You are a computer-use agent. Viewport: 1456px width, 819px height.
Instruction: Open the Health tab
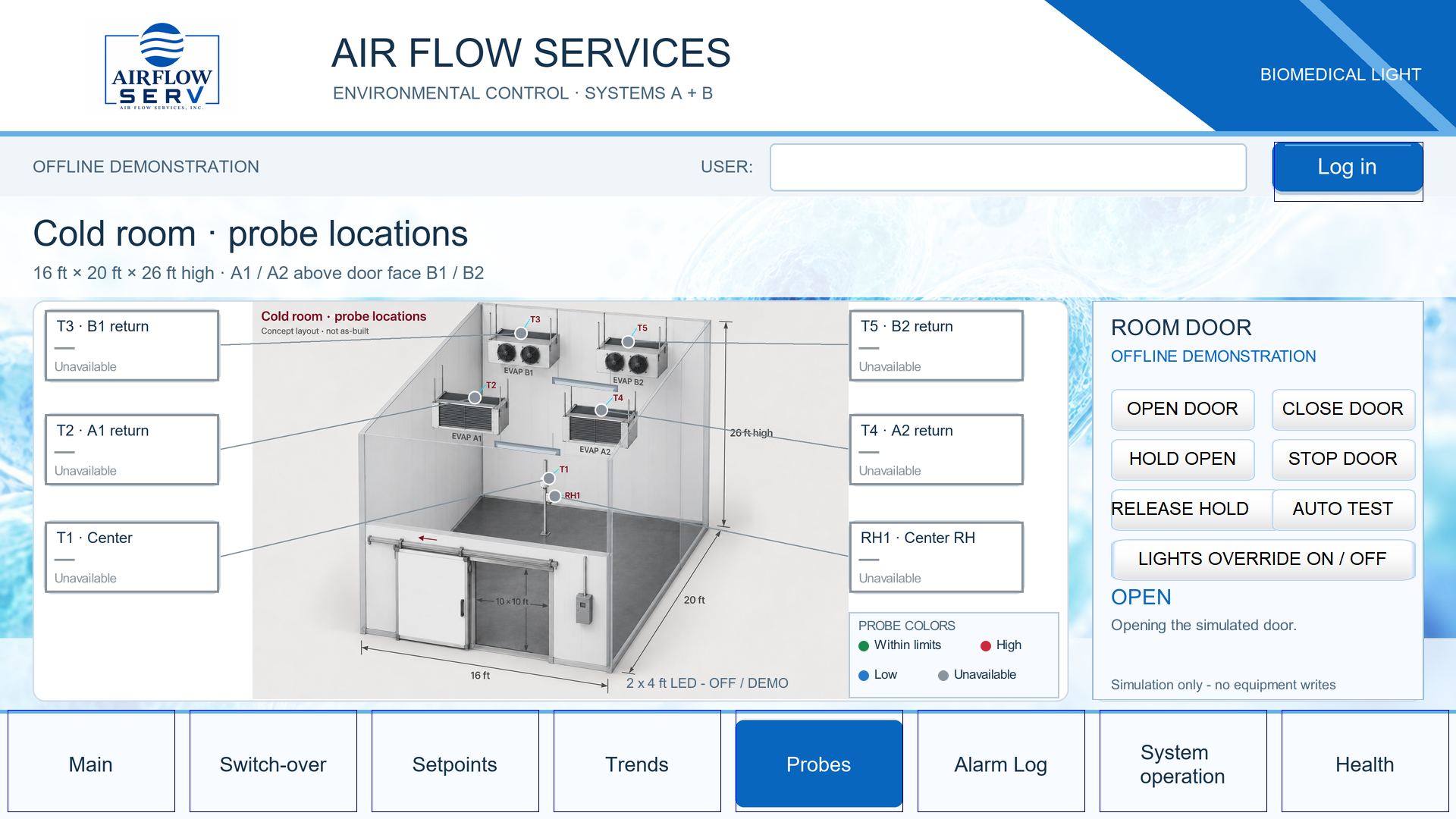tap(1365, 761)
